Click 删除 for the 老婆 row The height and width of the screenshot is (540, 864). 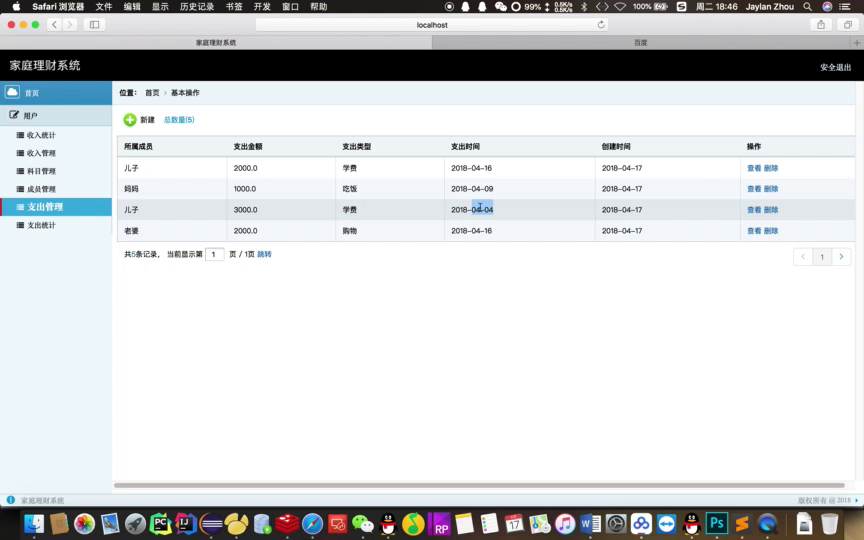pyautogui.click(x=771, y=231)
